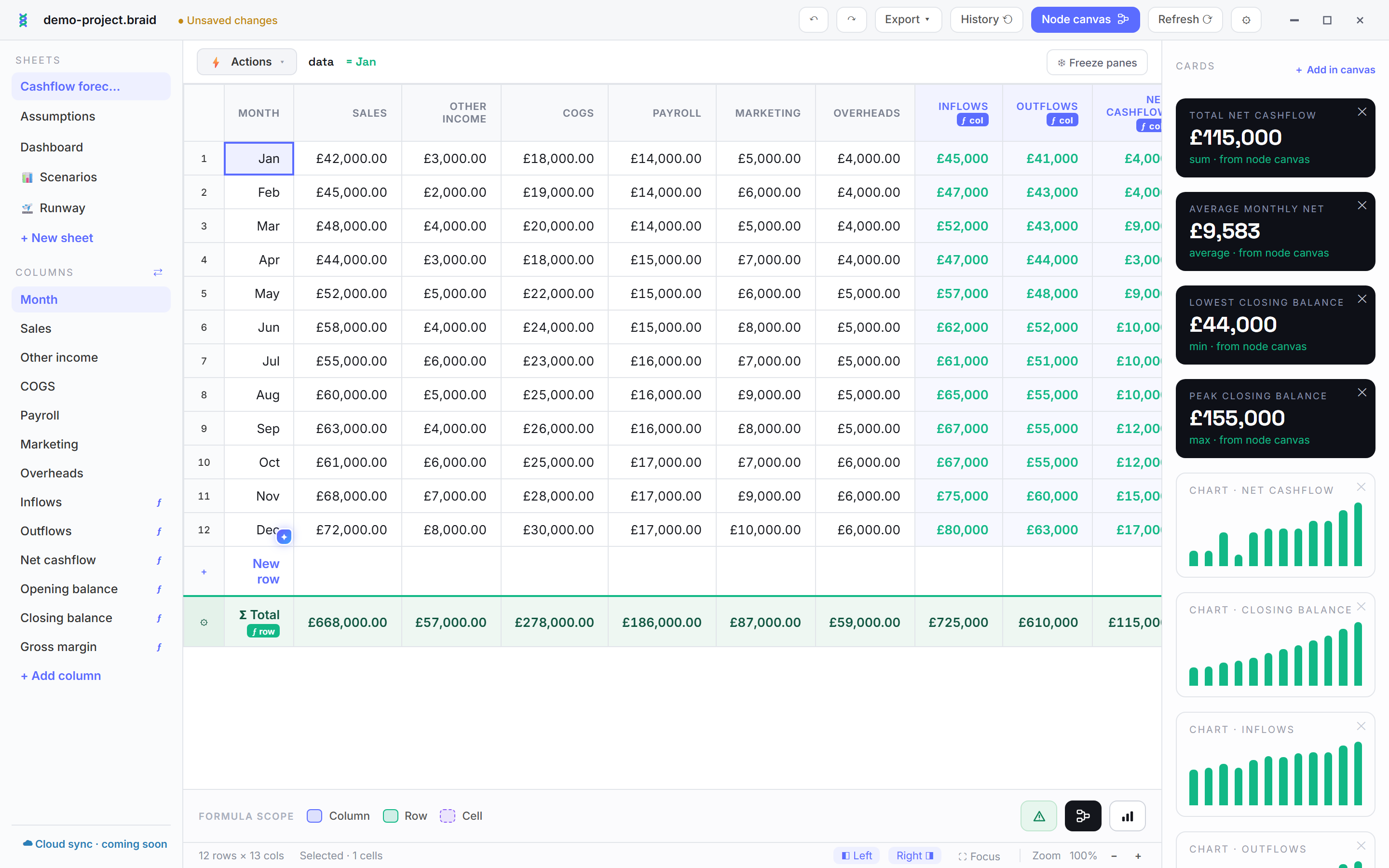Click Sales total £668,000.00
The image size is (1389, 868).
click(x=348, y=622)
